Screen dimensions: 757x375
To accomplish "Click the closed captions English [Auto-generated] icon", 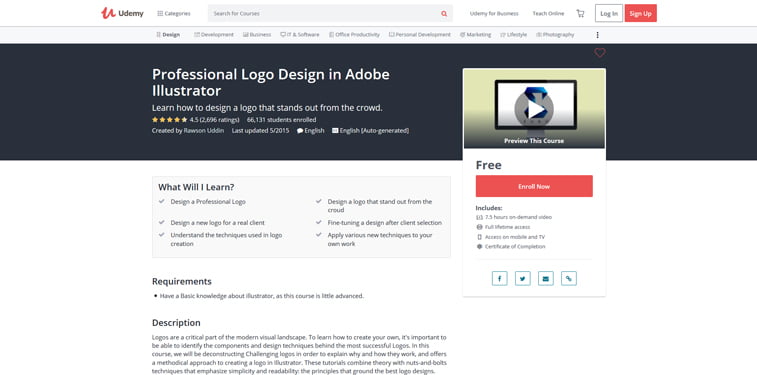I will pos(335,131).
